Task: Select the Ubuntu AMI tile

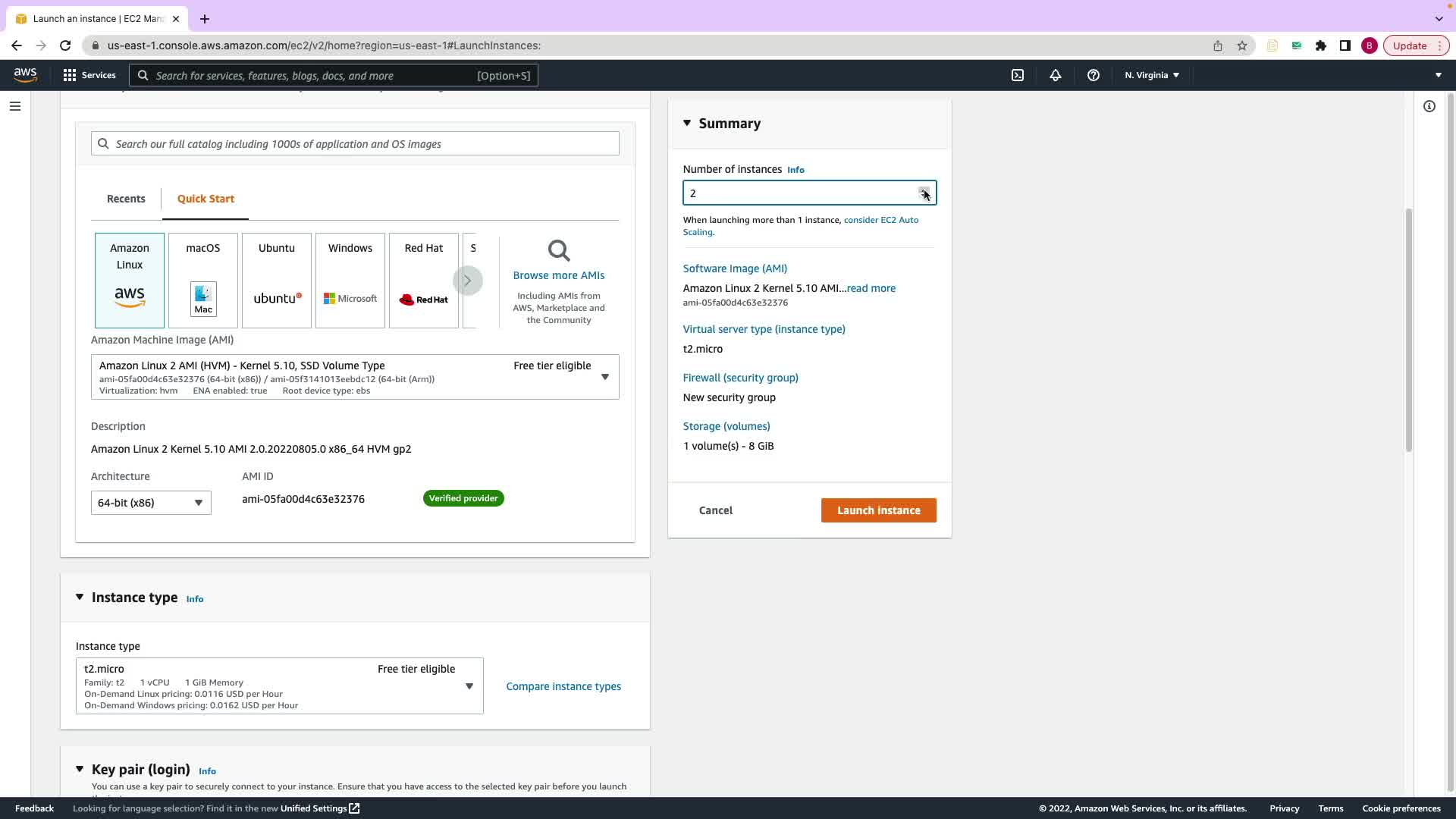Action: pos(276,281)
